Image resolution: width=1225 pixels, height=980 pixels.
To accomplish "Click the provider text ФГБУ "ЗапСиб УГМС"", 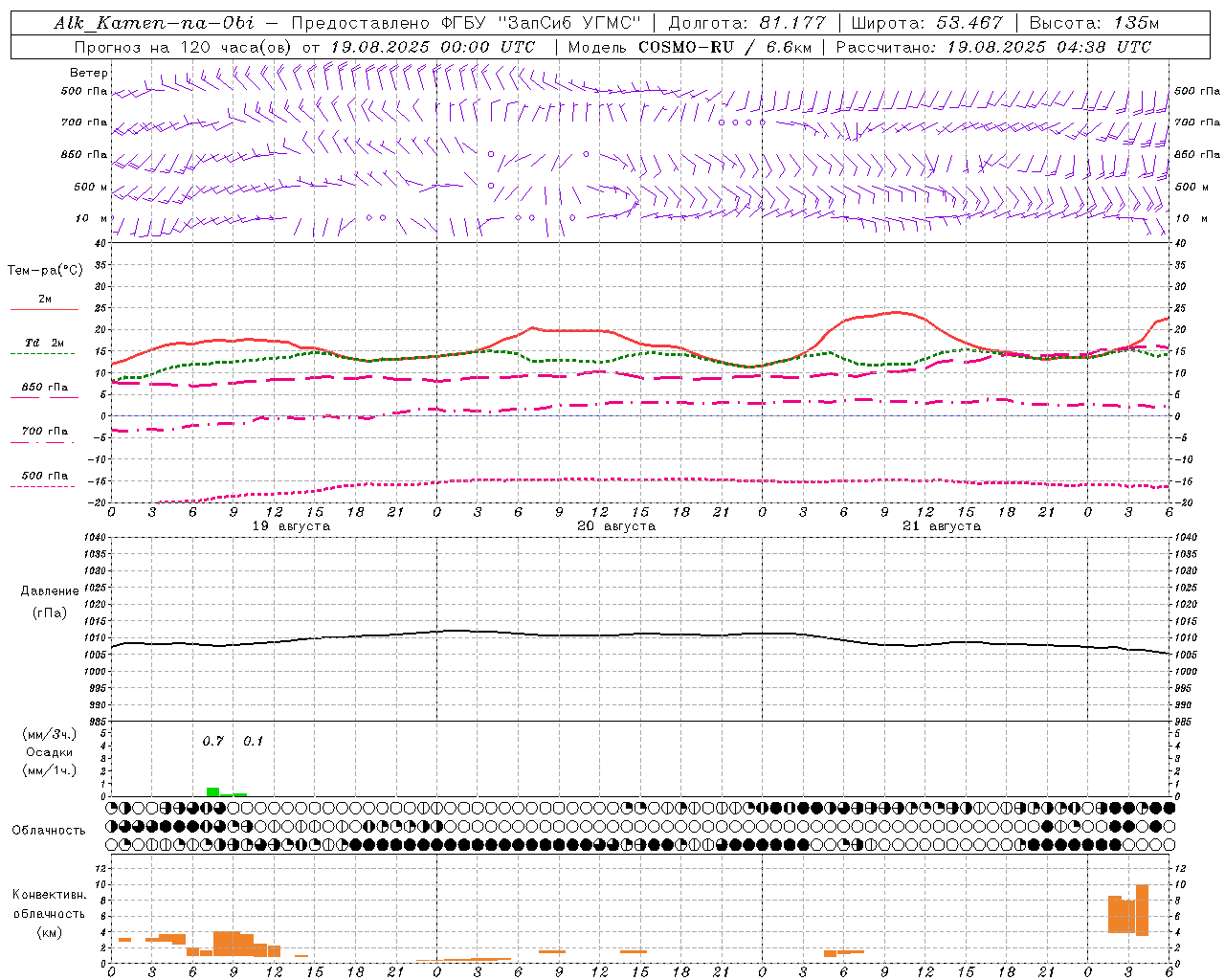I will tap(539, 23).
